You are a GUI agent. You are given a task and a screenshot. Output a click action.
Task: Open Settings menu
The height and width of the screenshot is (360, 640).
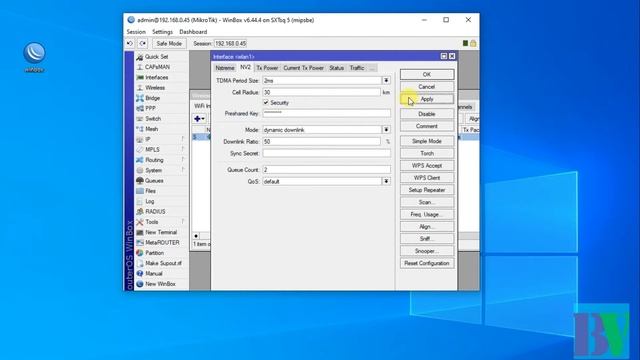coord(162,32)
